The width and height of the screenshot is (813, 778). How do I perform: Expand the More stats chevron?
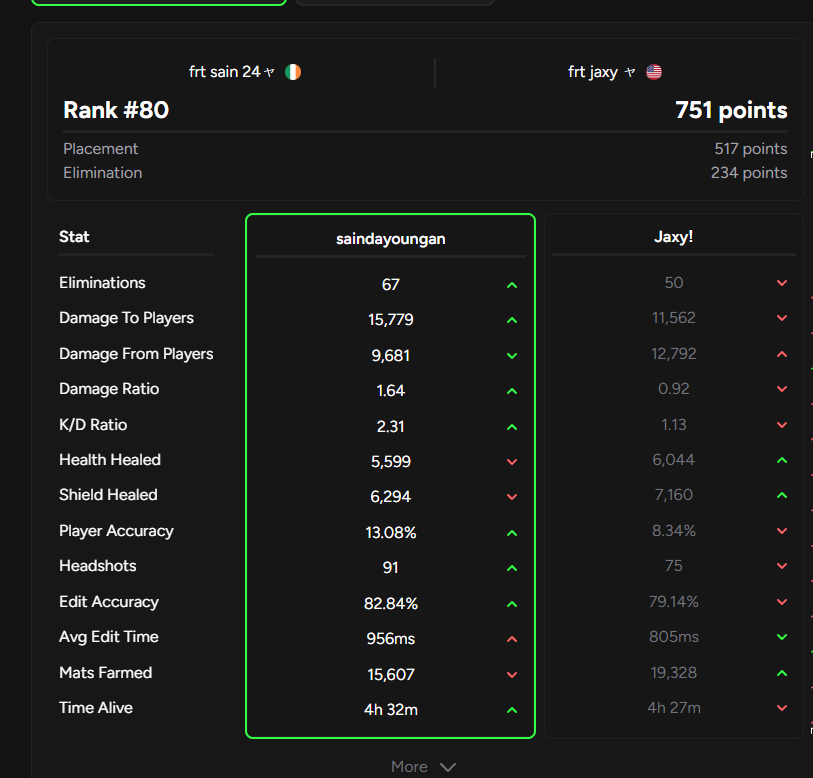(x=447, y=767)
